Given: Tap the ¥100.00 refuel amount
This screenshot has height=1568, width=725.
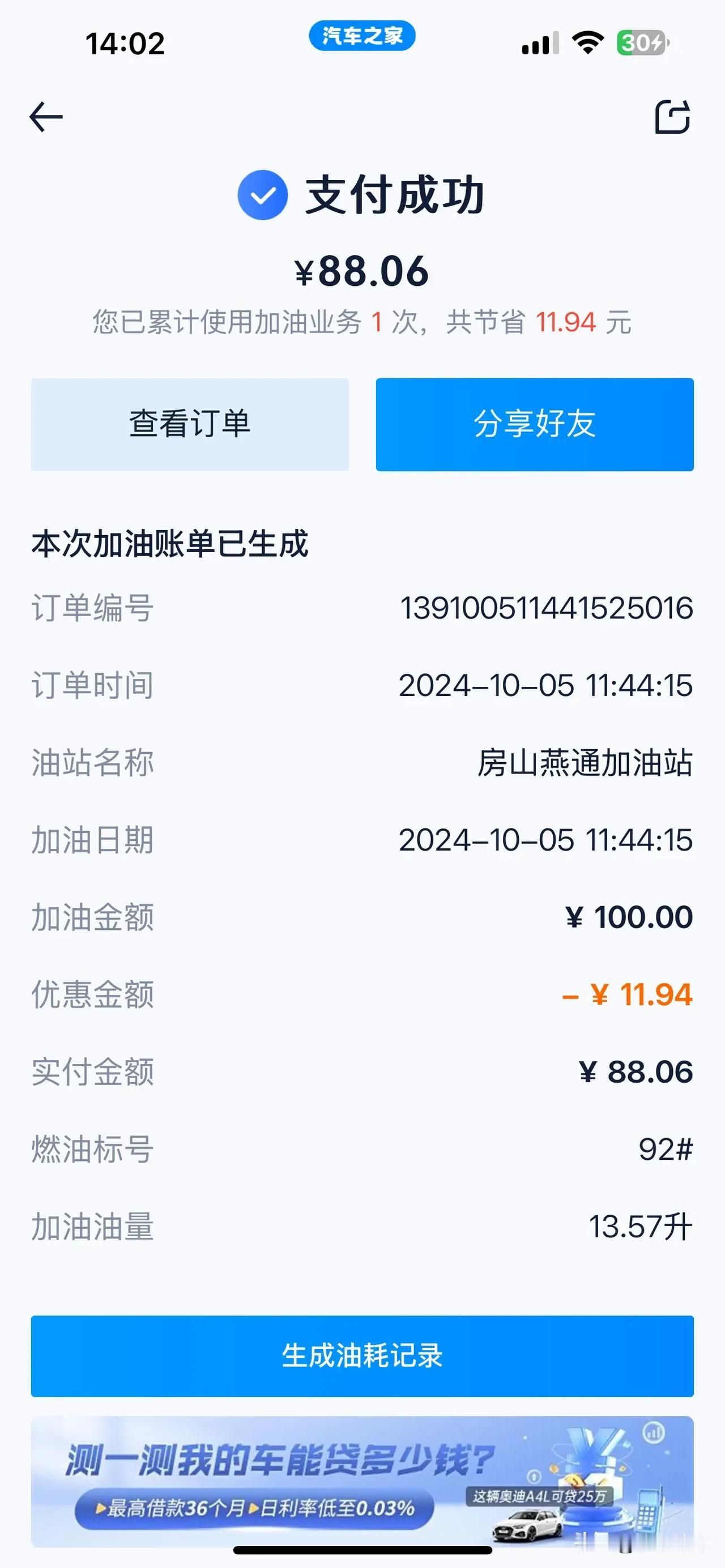Looking at the screenshot, I should tap(629, 917).
